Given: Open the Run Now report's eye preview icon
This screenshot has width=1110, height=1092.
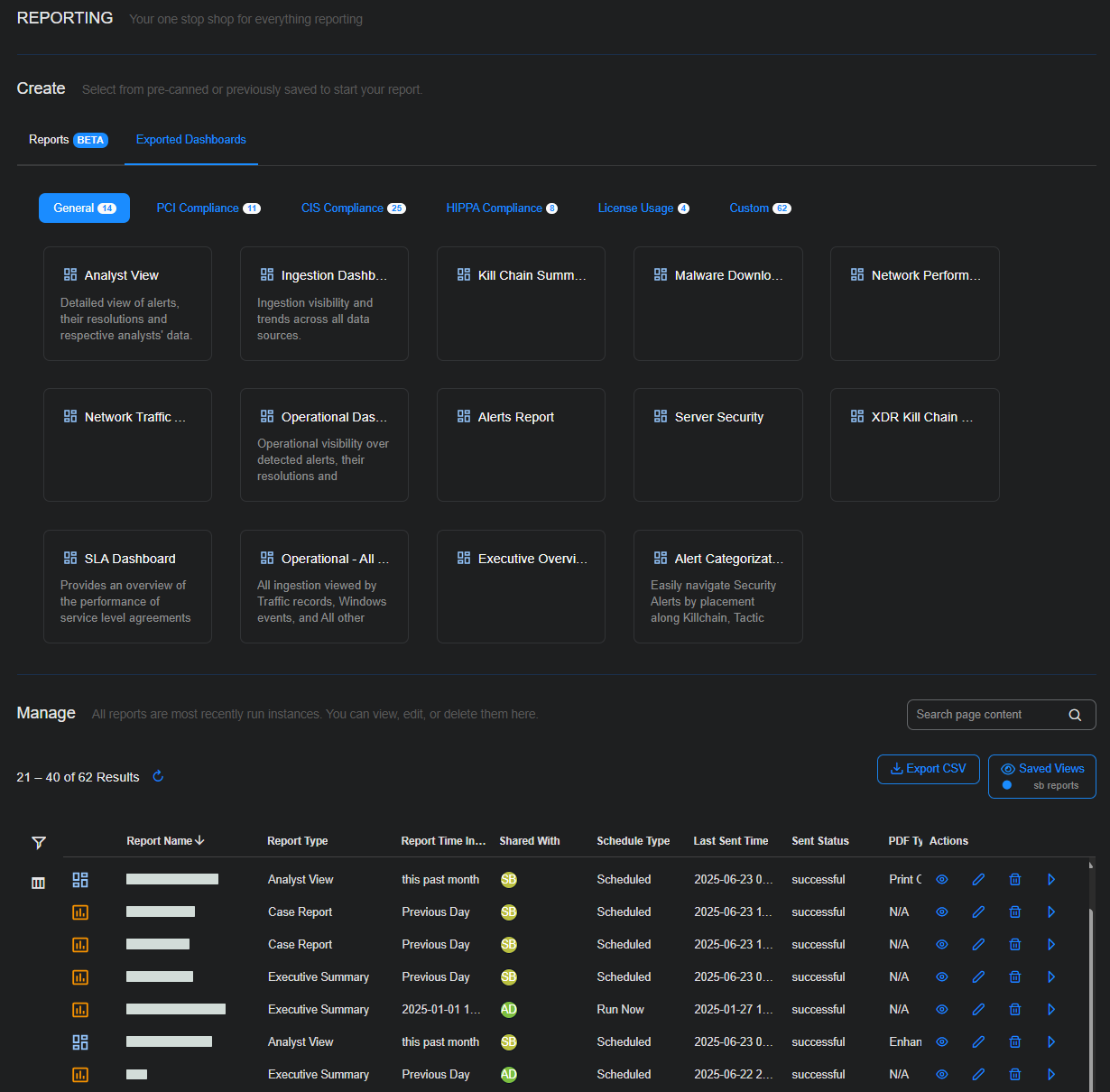Looking at the screenshot, I should [941, 1009].
